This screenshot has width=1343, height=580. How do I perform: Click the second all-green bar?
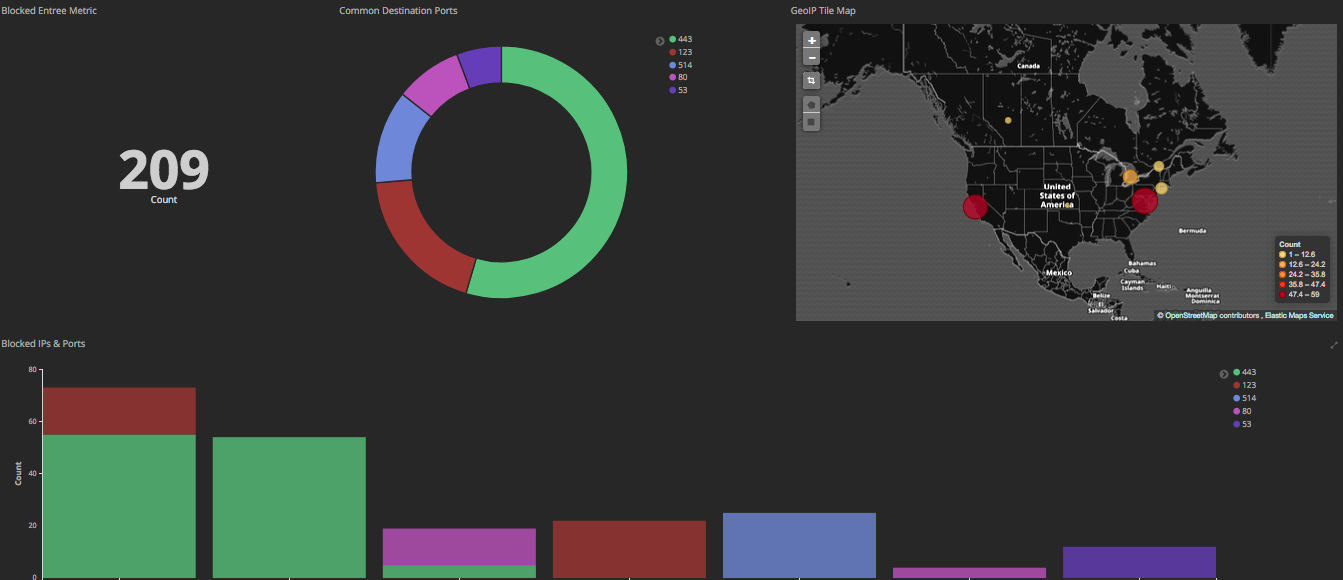click(289, 507)
